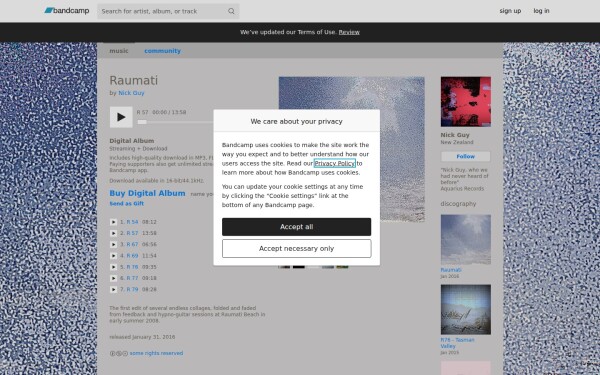The height and width of the screenshot is (375, 600).
Task: Play track 3 R 67
Action: (113, 245)
